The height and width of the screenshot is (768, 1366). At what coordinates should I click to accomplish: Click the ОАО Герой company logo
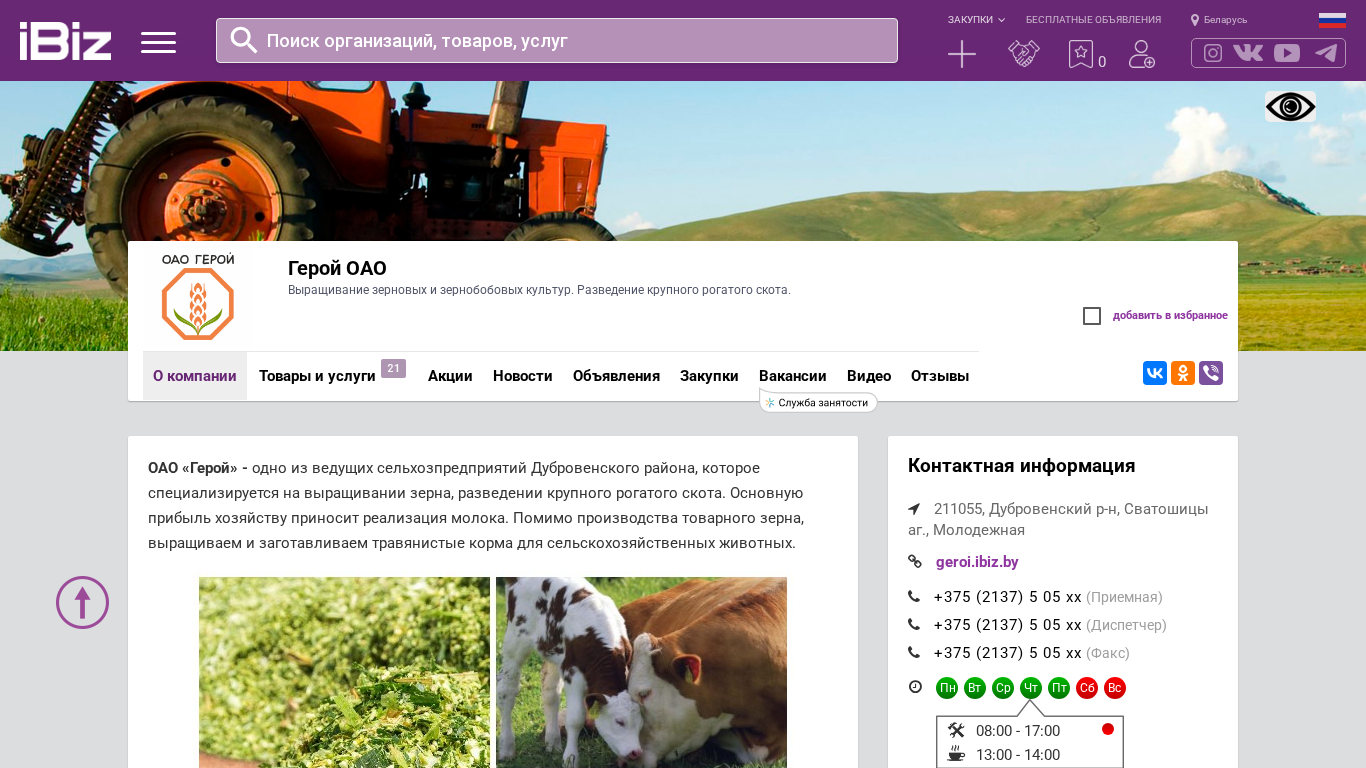(197, 296)
